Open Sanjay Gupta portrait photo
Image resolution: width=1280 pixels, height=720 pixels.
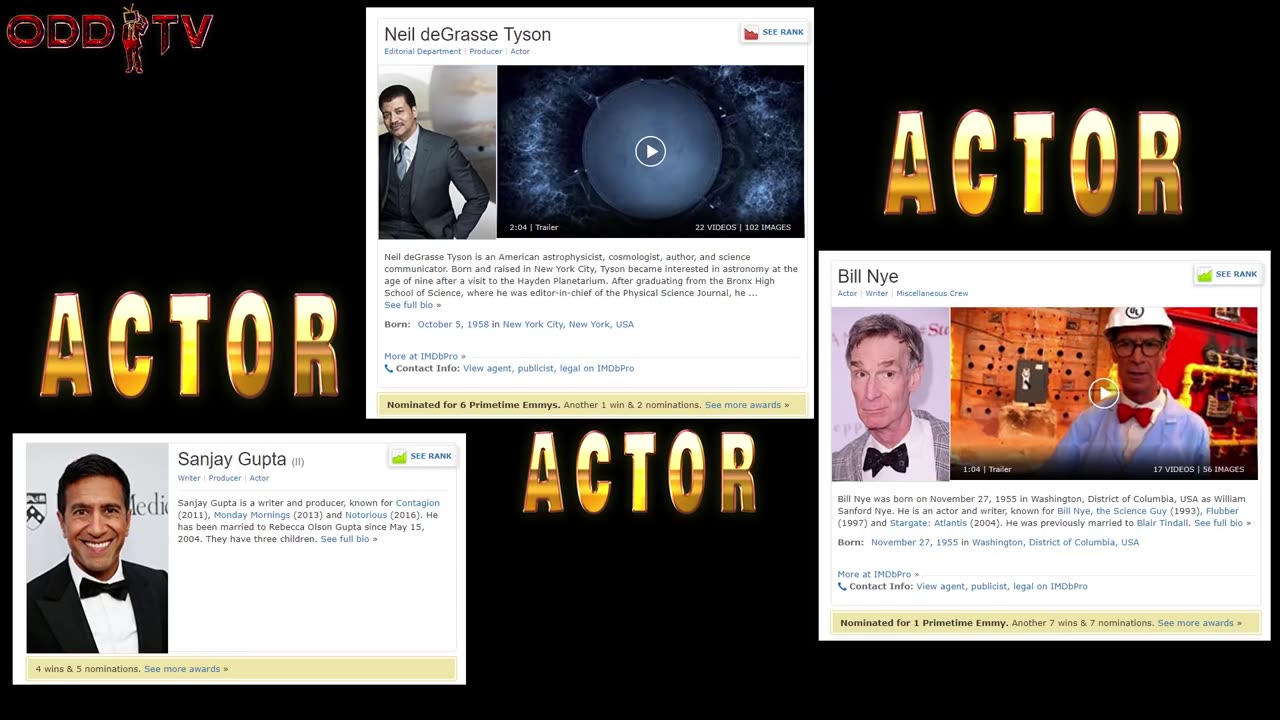tap(97, 548)
